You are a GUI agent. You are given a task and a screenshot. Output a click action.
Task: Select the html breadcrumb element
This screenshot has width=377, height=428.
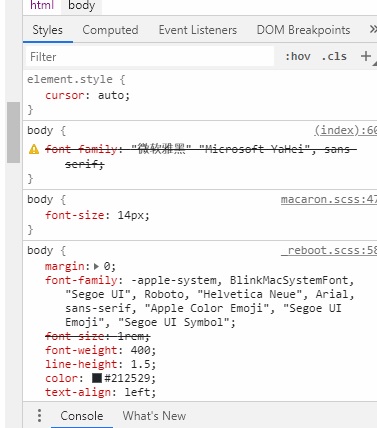pyautogui.click(x=42, y=5)
